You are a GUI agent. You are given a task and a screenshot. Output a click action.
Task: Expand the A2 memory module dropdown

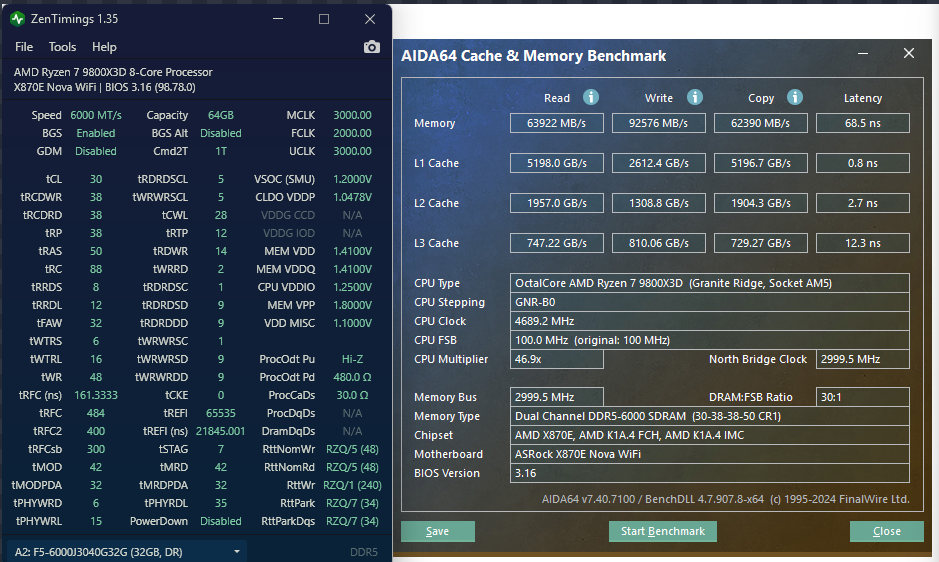[x=127, y=552]
